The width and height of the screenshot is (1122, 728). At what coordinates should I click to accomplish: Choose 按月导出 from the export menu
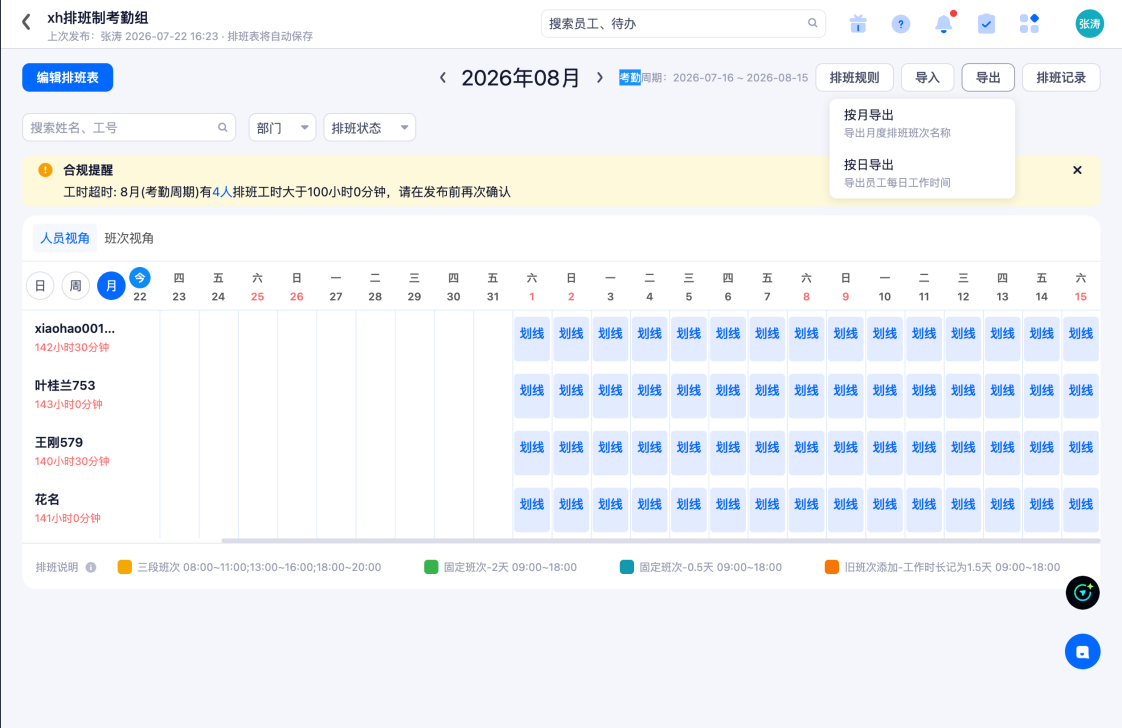click(x=922, y=123)
